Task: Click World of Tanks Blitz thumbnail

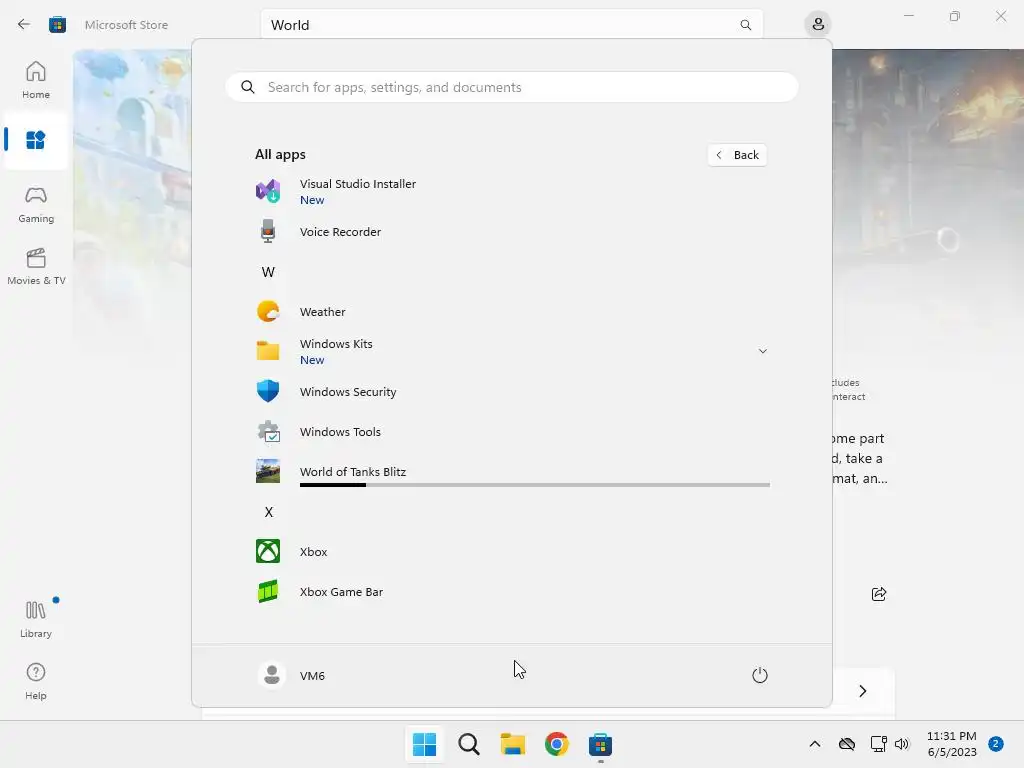Action: (268, 472)
